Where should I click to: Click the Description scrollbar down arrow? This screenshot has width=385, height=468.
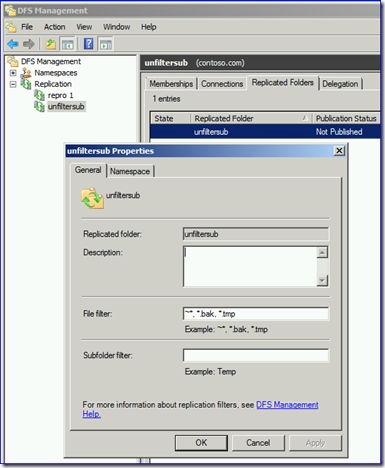click(x=322, y=280)
